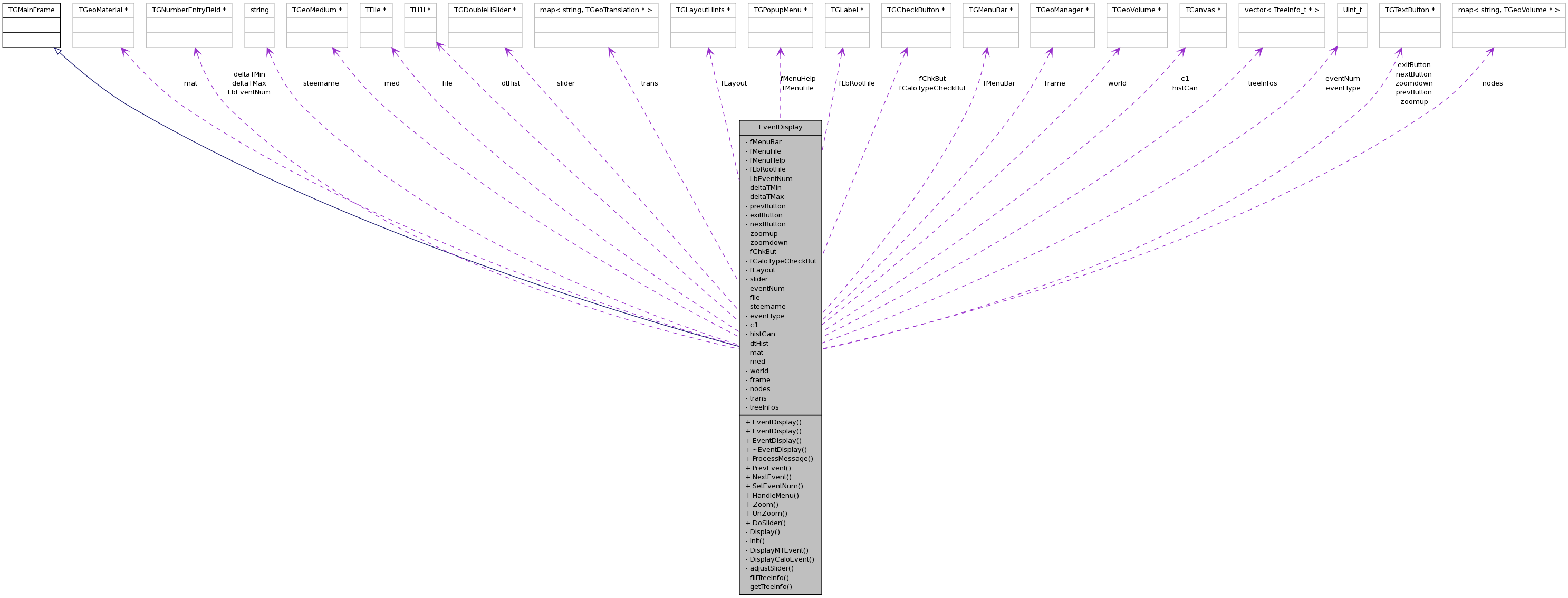Image resolution: width=1568 pixels, height=598 pixels.
Task: Click the prevButton attribute in EventDisplay box
Action: coord(765,206)
